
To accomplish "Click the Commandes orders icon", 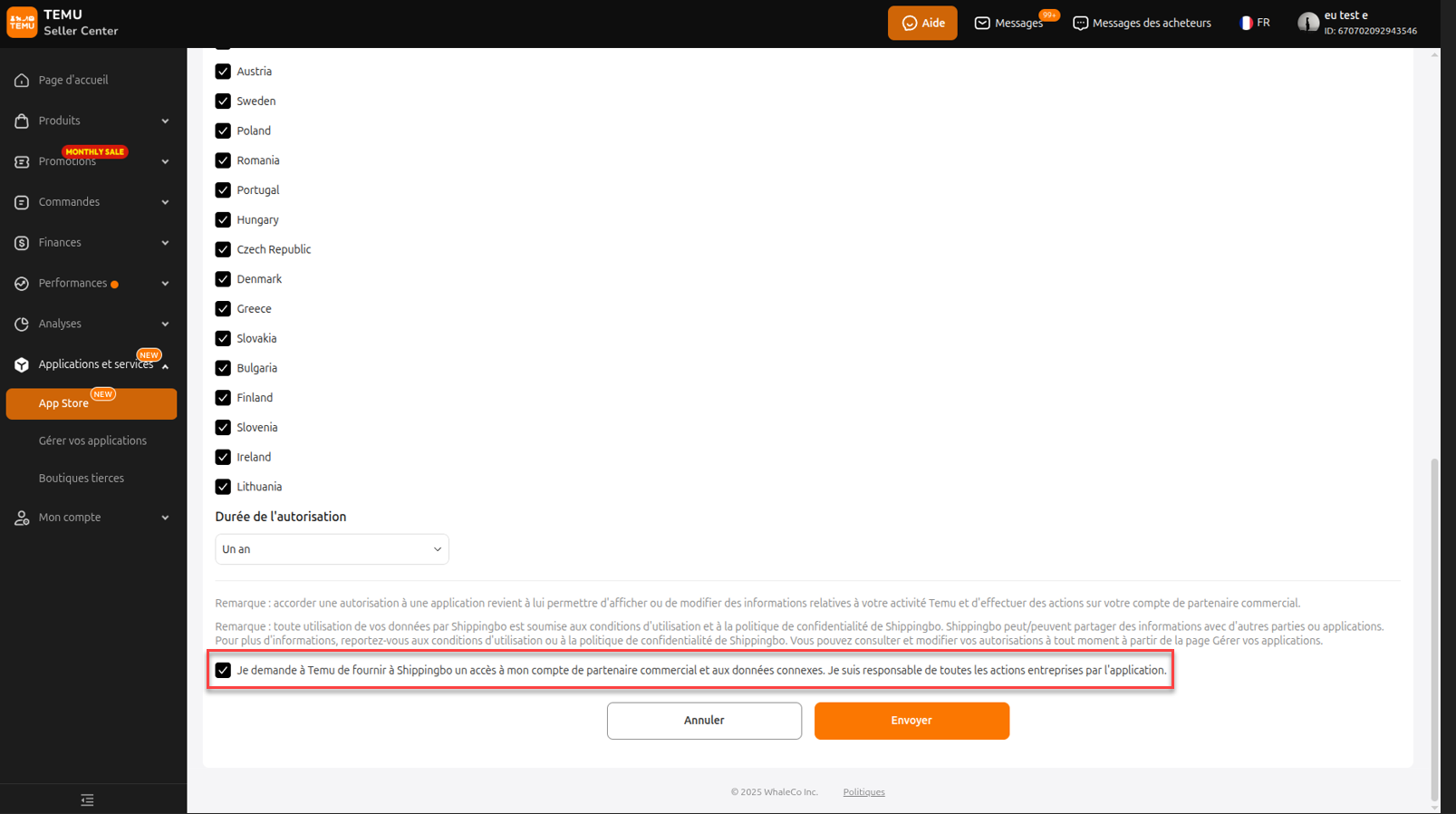I will (22, 202).
